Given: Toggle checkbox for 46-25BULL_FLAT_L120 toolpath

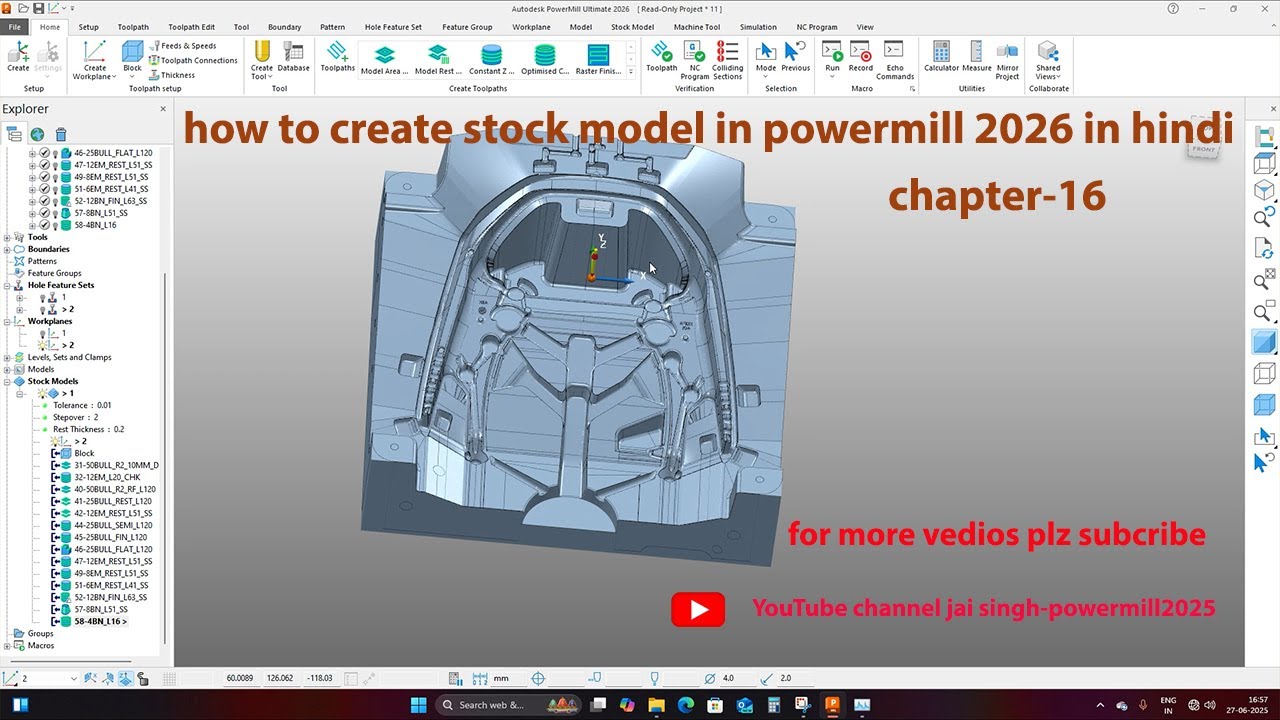Looking at the screenshot, I should (x=44, y=153).
